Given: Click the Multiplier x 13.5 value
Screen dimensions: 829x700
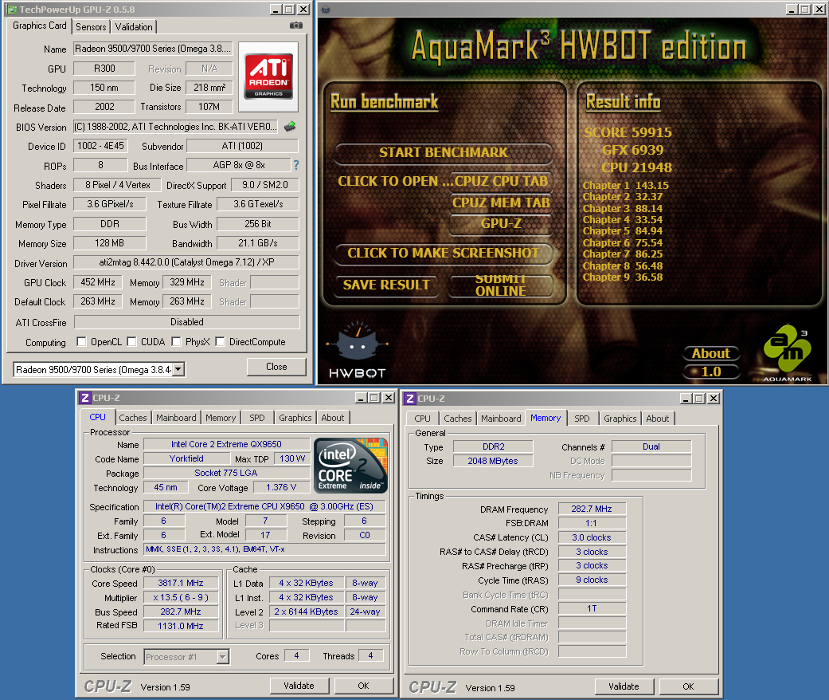Looking at the screenshot, I should coord(181,597).
